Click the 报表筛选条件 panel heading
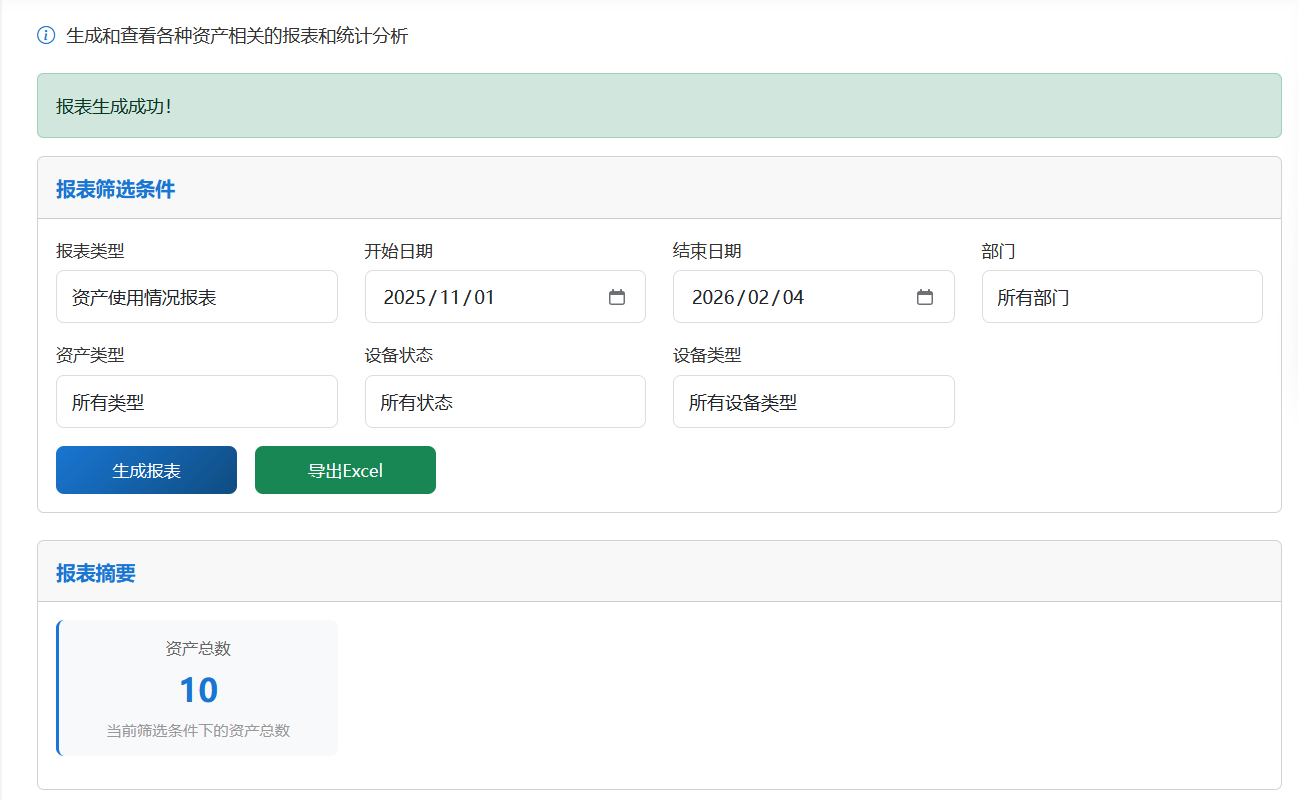 [115, 189]
